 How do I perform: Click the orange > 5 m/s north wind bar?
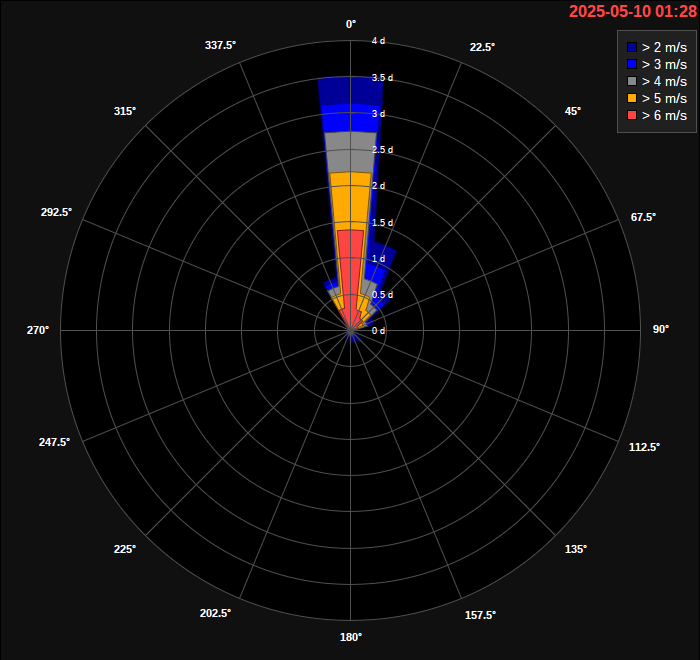point(350,201)
